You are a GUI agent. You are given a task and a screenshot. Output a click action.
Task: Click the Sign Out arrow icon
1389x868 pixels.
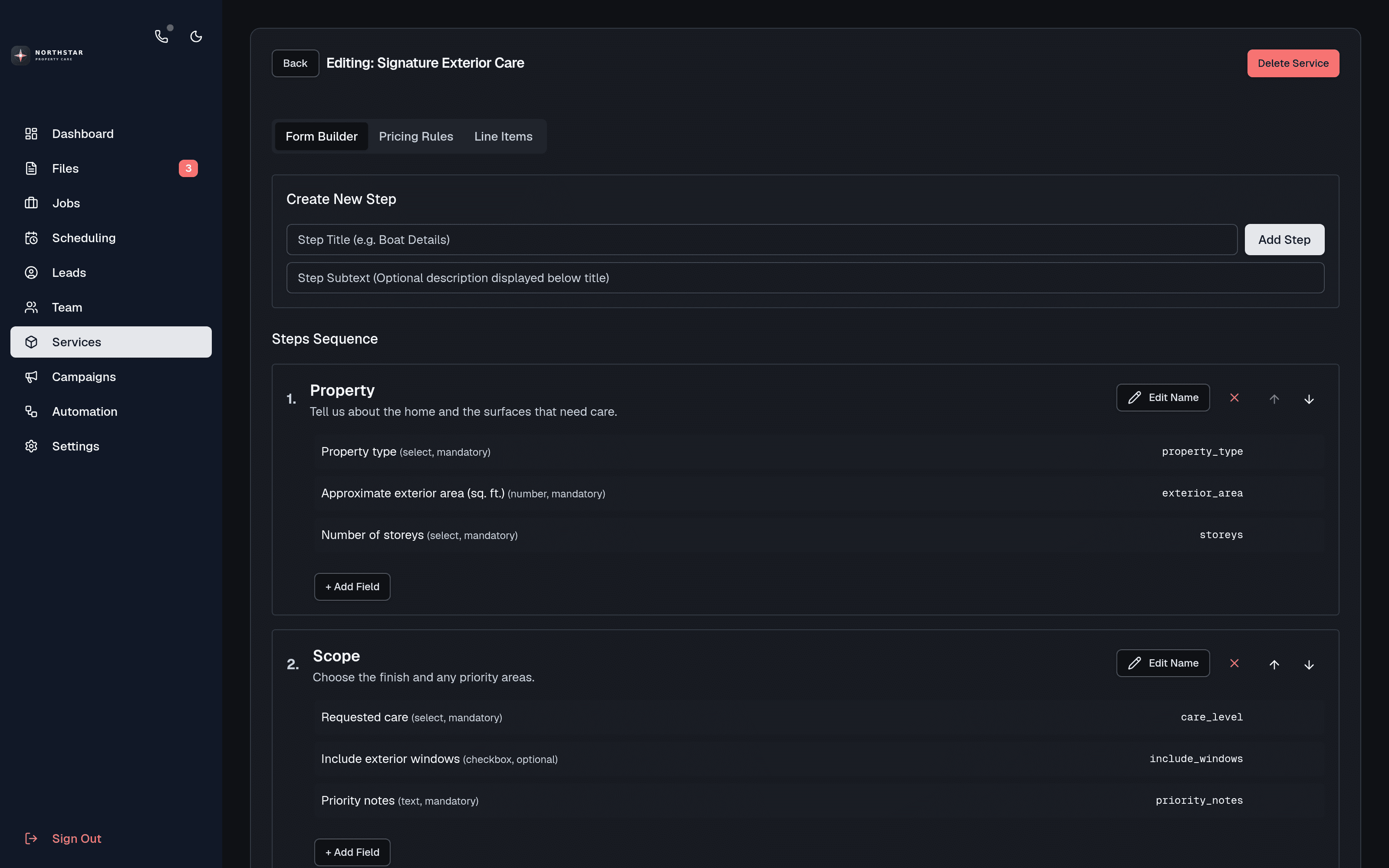(31, 839)
